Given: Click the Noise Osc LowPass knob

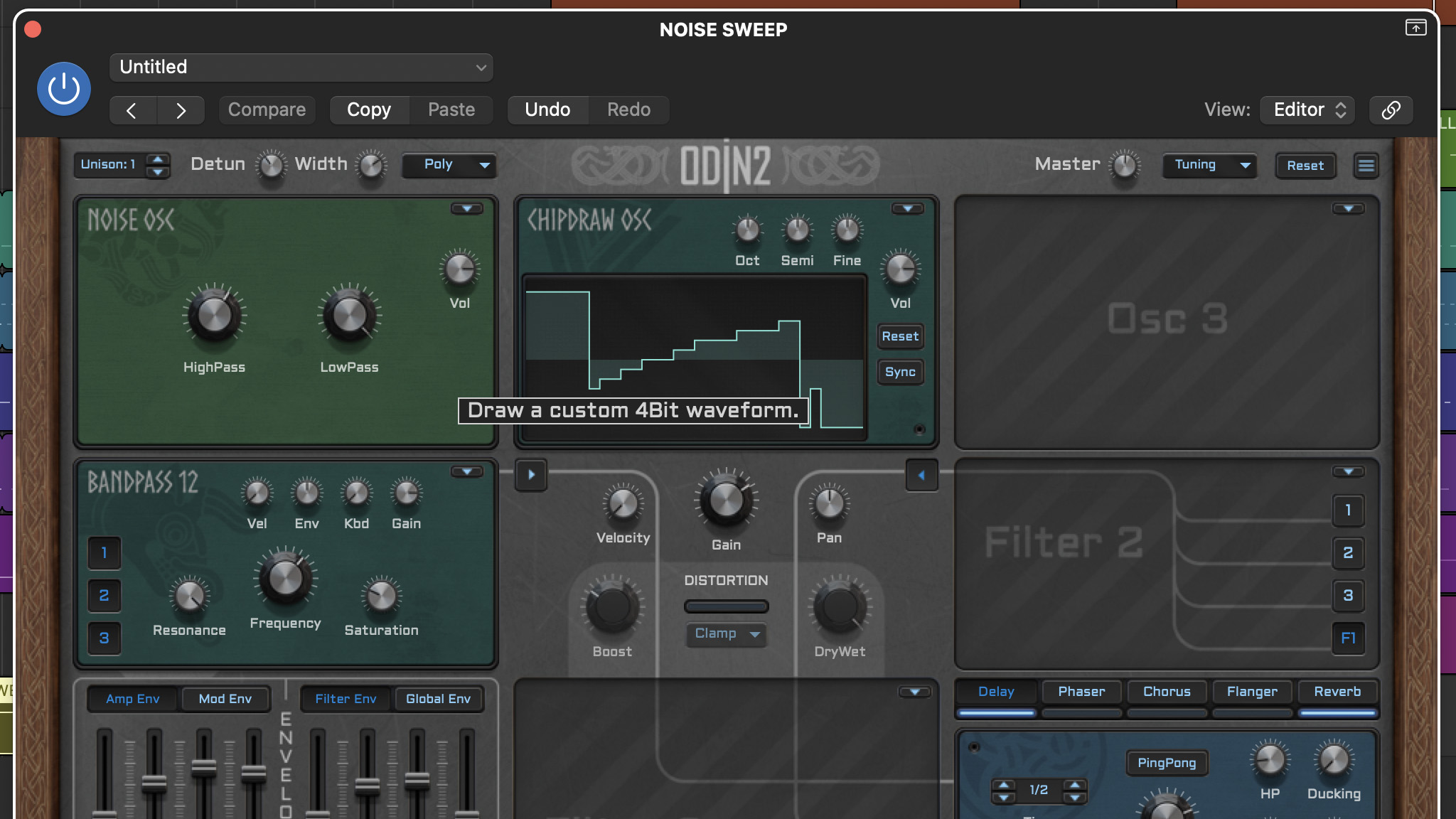Looking at the screenshot, I should coord(349,315).
